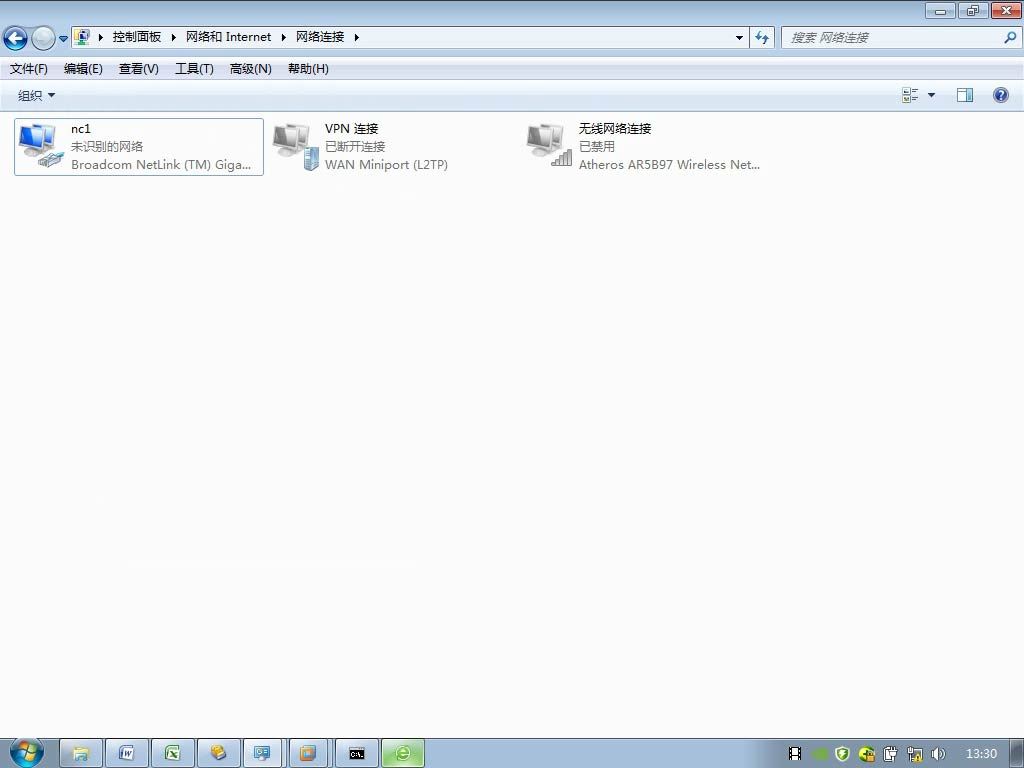Expand the breadcrumb arrow after 网络连接
The width and height of the screenshot is (1024, 768).
pyautogui.click(x=357, y=37)
